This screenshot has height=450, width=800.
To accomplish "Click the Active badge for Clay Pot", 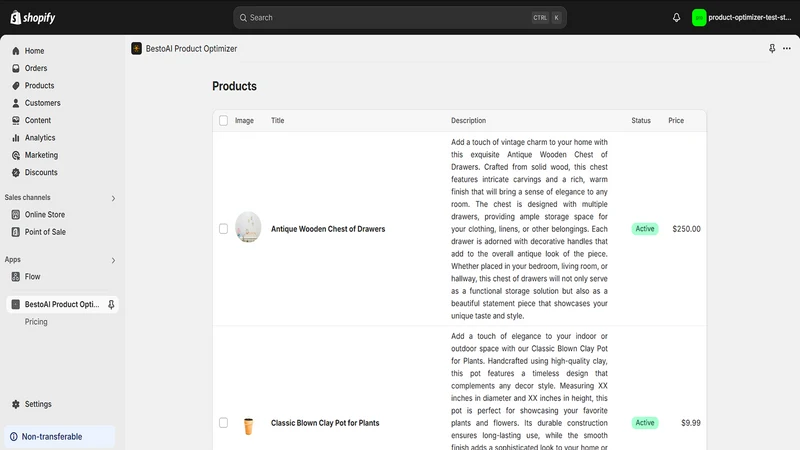I will coord(645,422).
